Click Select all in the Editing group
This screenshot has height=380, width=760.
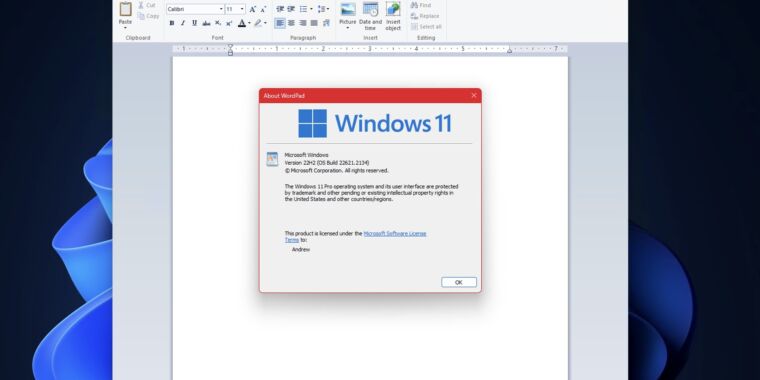click(x=426, y=27)
